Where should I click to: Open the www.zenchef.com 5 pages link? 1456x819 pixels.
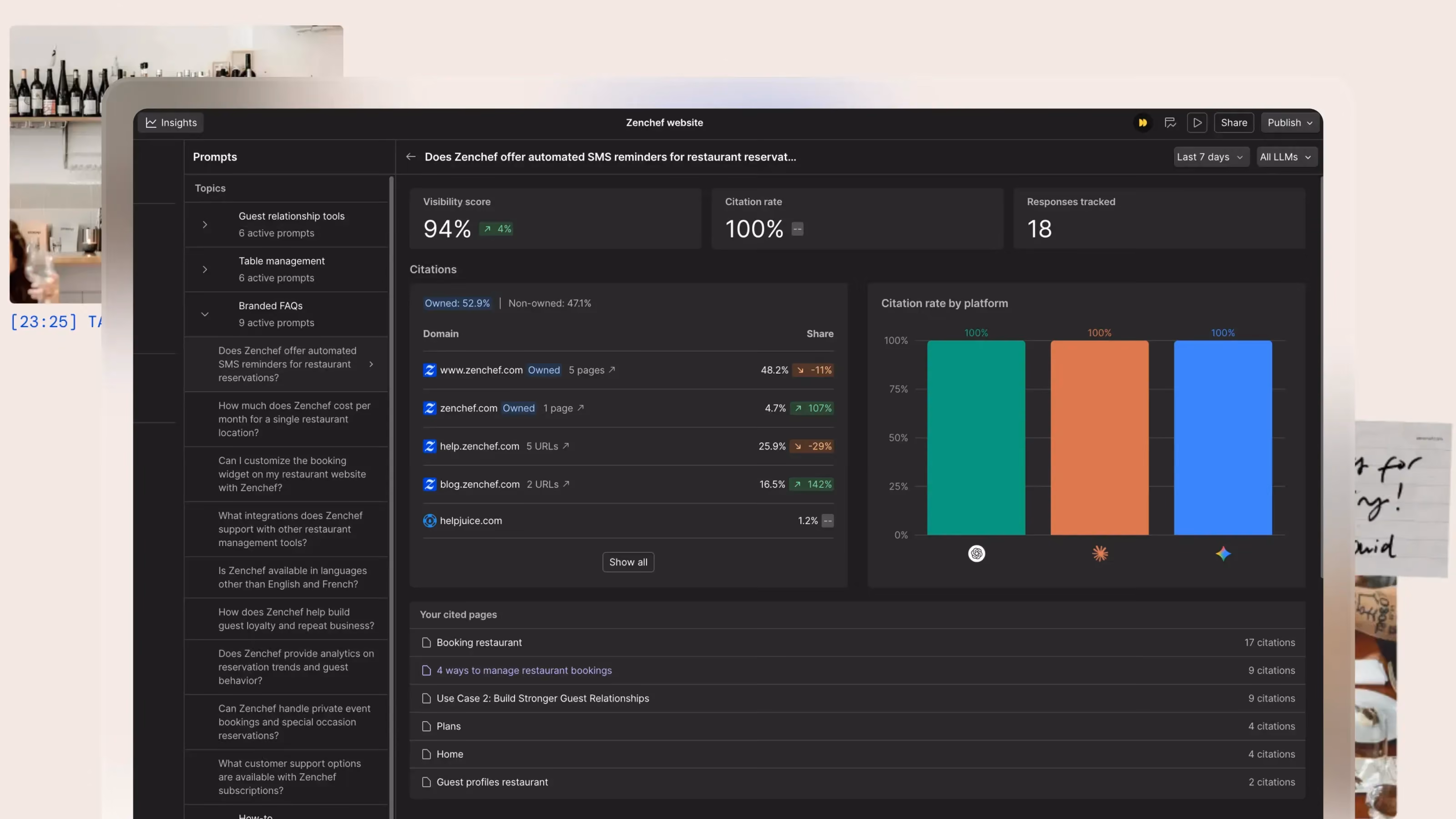click(592, 369)
